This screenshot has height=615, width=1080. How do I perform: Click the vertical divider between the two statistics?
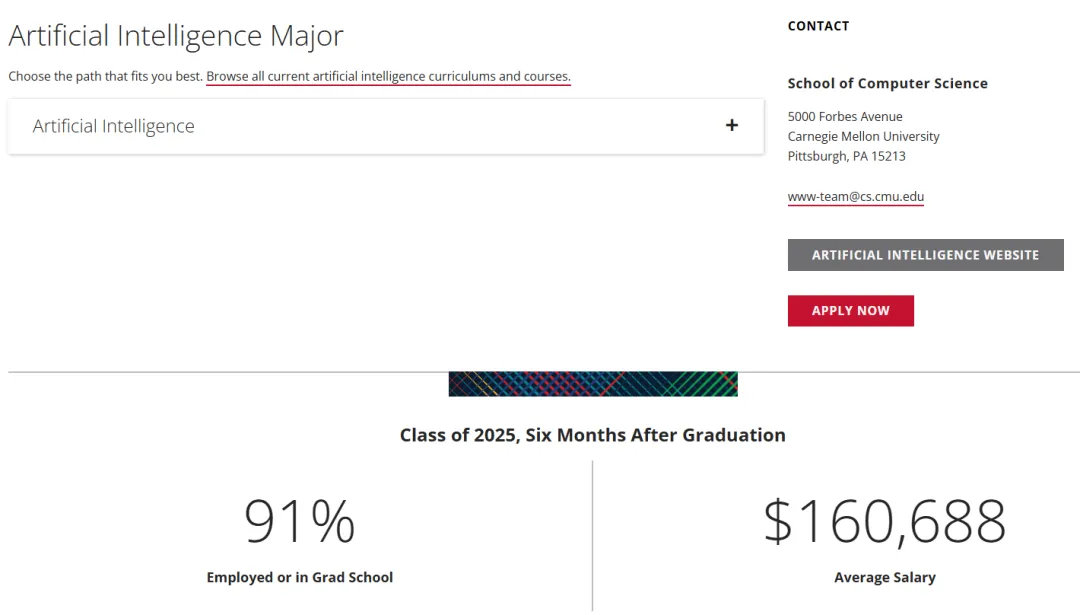592,535
